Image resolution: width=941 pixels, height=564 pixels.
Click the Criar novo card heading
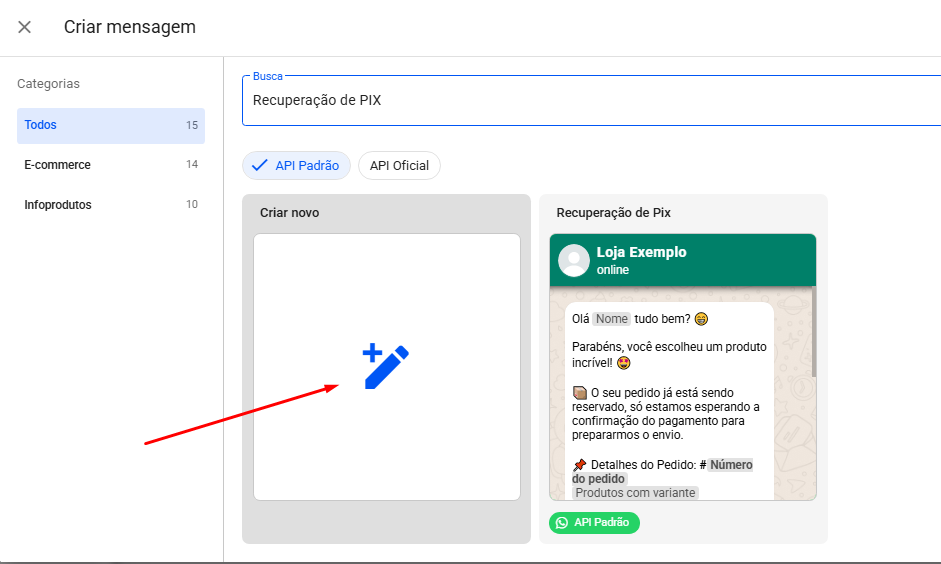289,213
